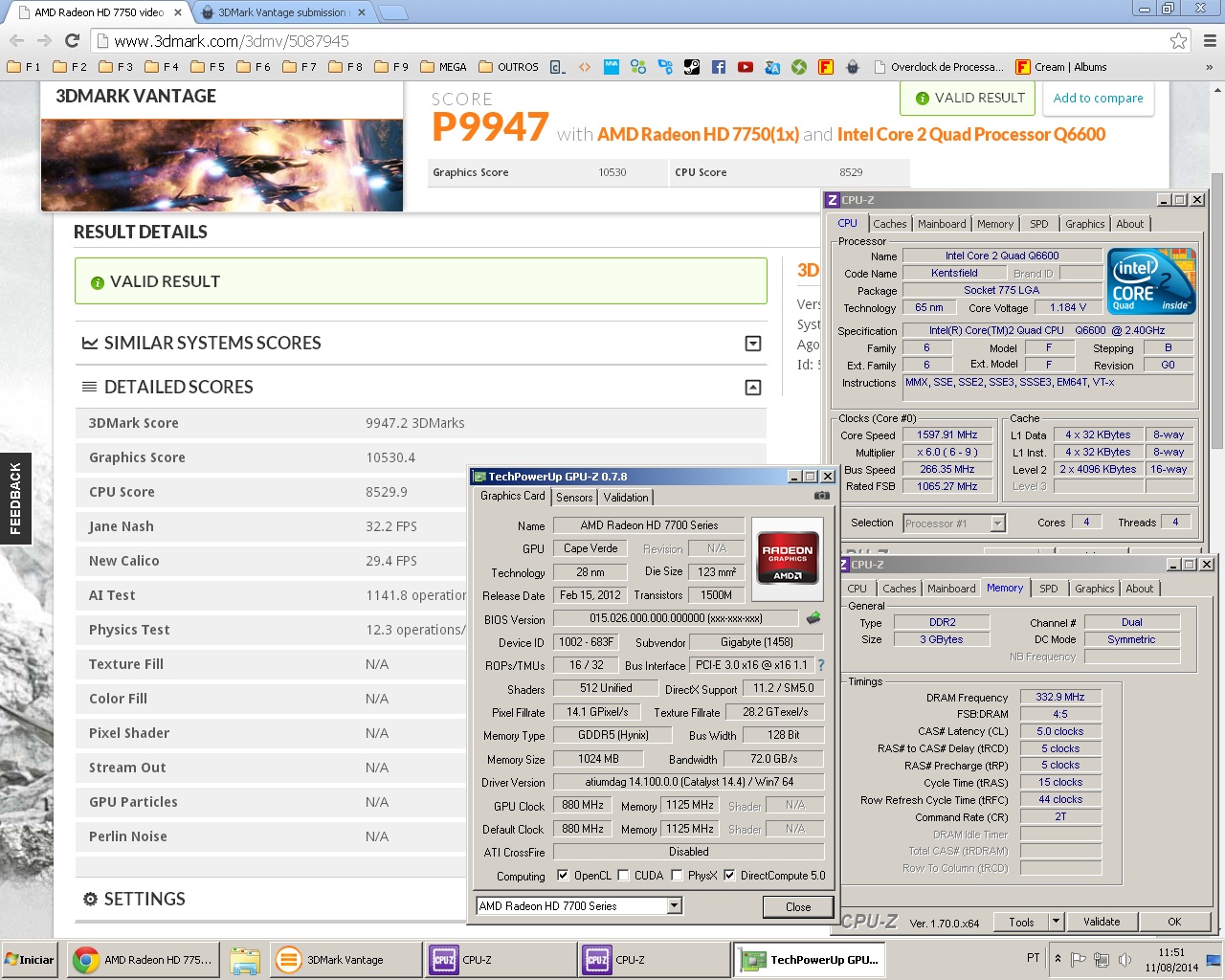Screen dimensions: 1225x980
Task: Click the GPU-Z BIOS save chip icon
Action: pos(813,618)
